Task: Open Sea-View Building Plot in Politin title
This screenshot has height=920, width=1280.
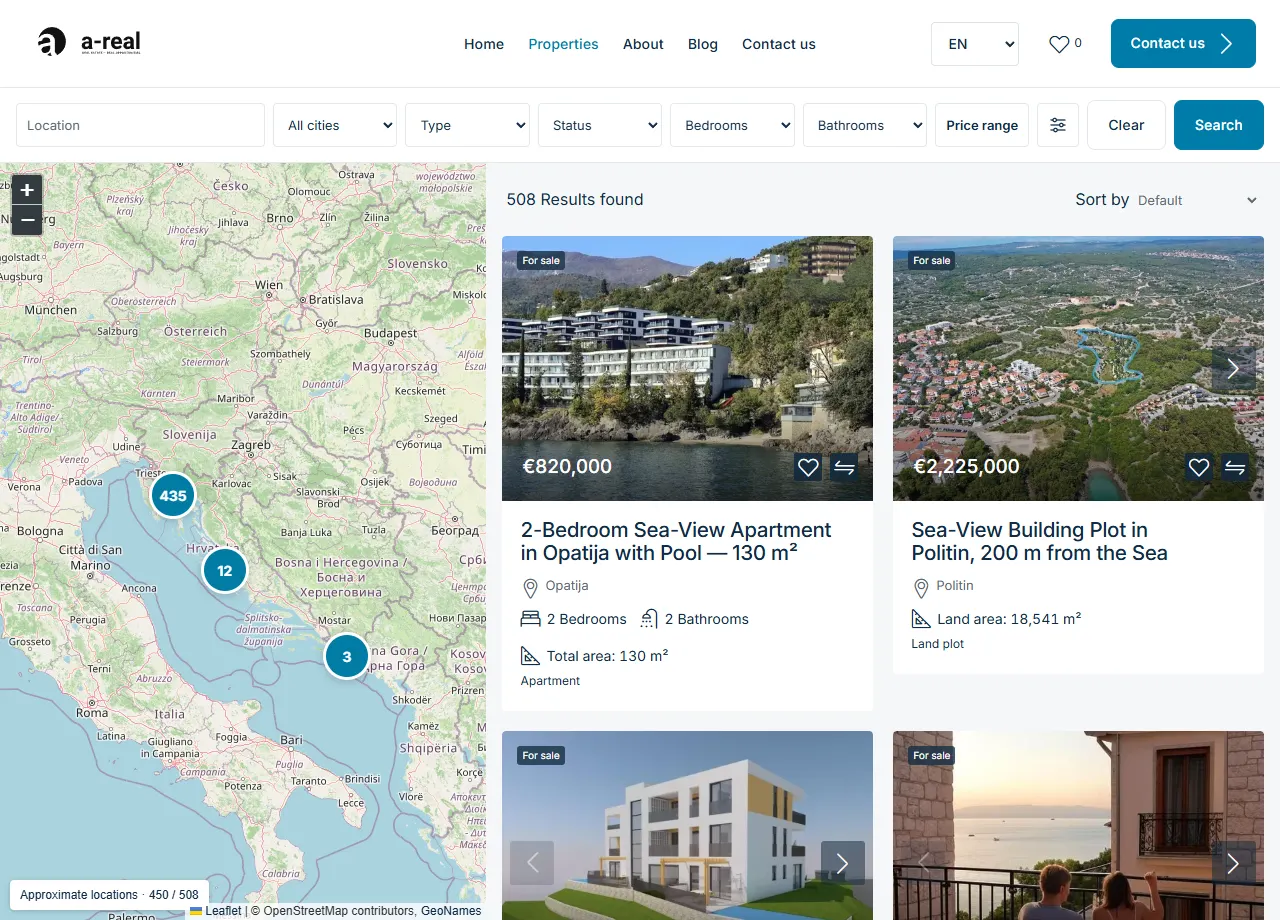Action: click(1039, 541)
